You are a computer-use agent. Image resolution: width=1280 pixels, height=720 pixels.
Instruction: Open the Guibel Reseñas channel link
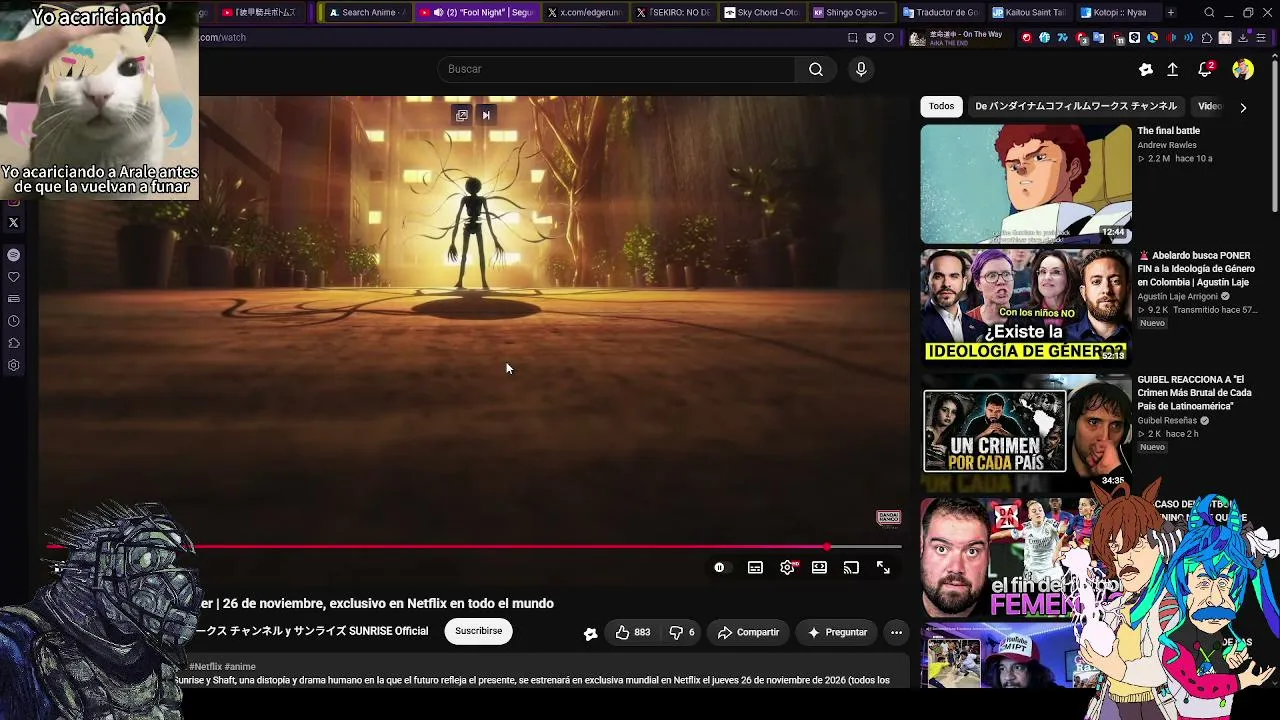coord(1167,421)
